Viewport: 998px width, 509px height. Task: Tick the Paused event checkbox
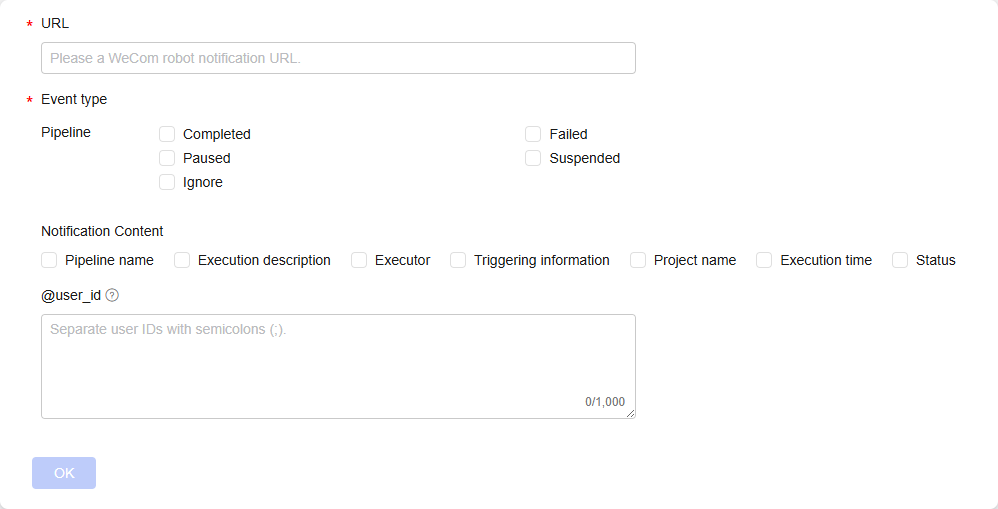[167, 158]
